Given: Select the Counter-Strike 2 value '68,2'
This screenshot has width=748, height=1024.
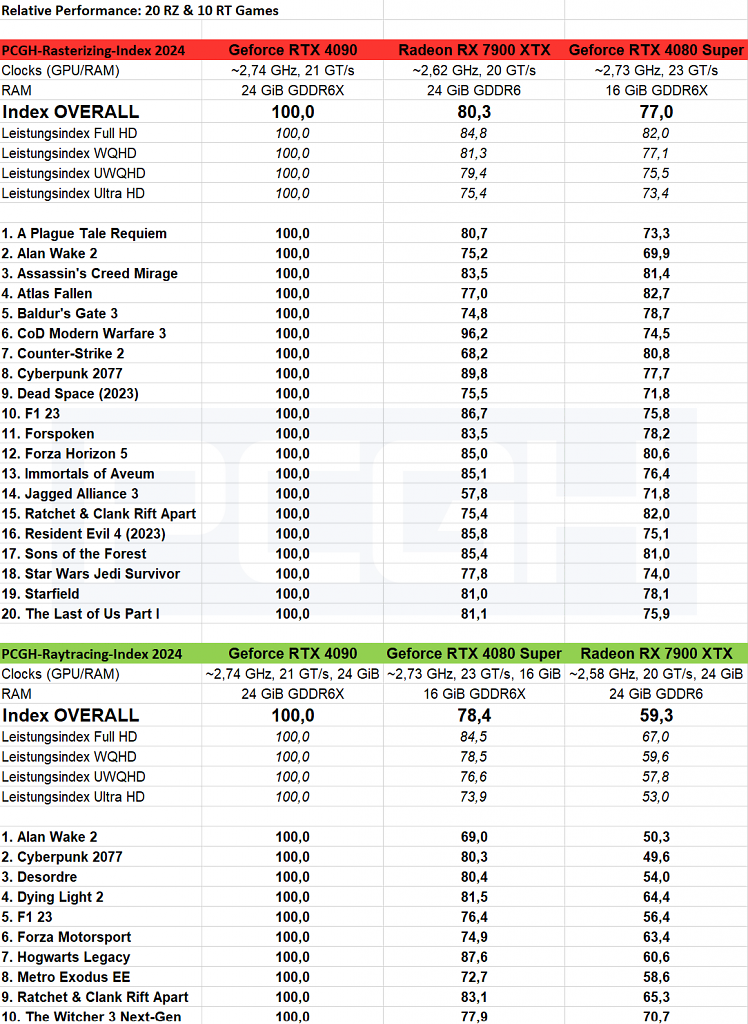Looking at the screenshot, I should pyautogui.click(x=474, y=354).
